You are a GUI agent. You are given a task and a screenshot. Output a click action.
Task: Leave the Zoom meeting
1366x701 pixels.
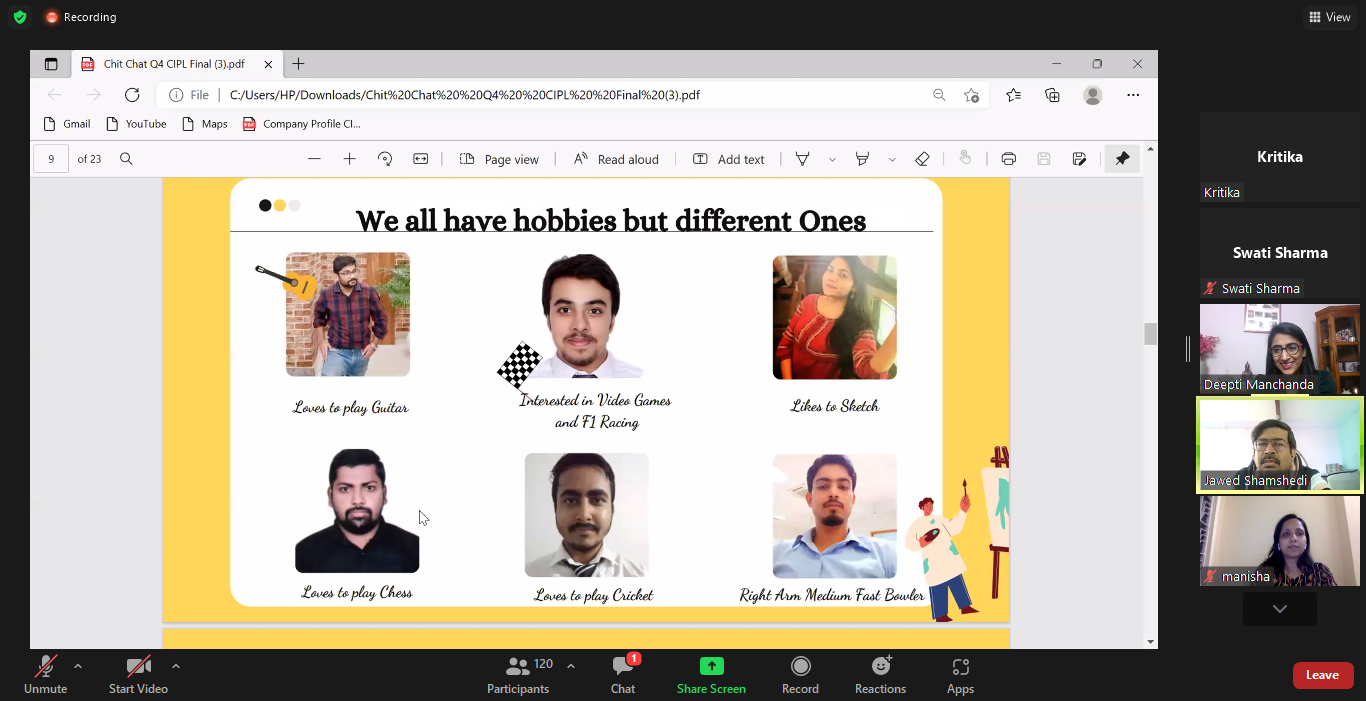click(1323, 675)
